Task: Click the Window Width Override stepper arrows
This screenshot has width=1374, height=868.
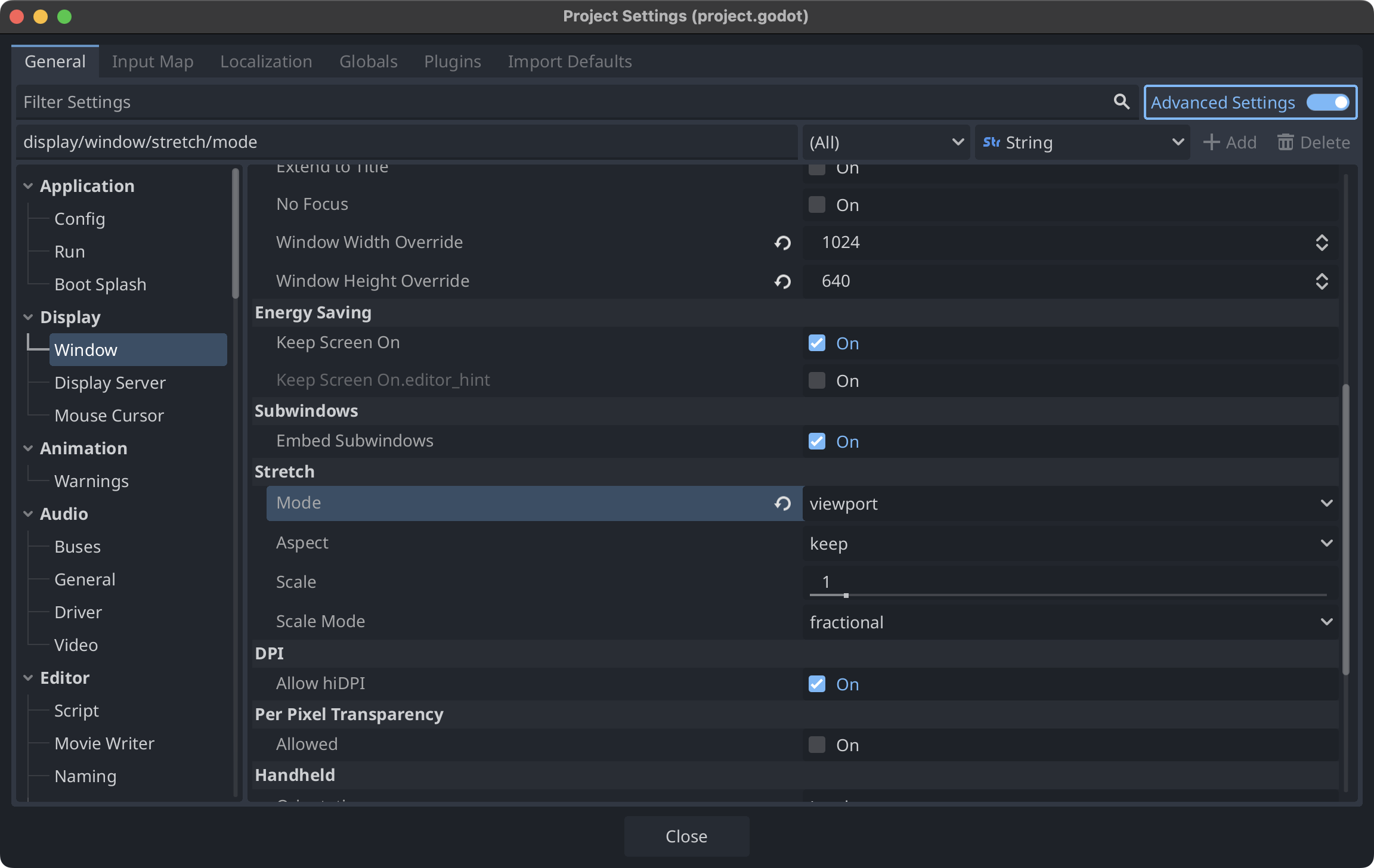Action: tap(1322, 243)
